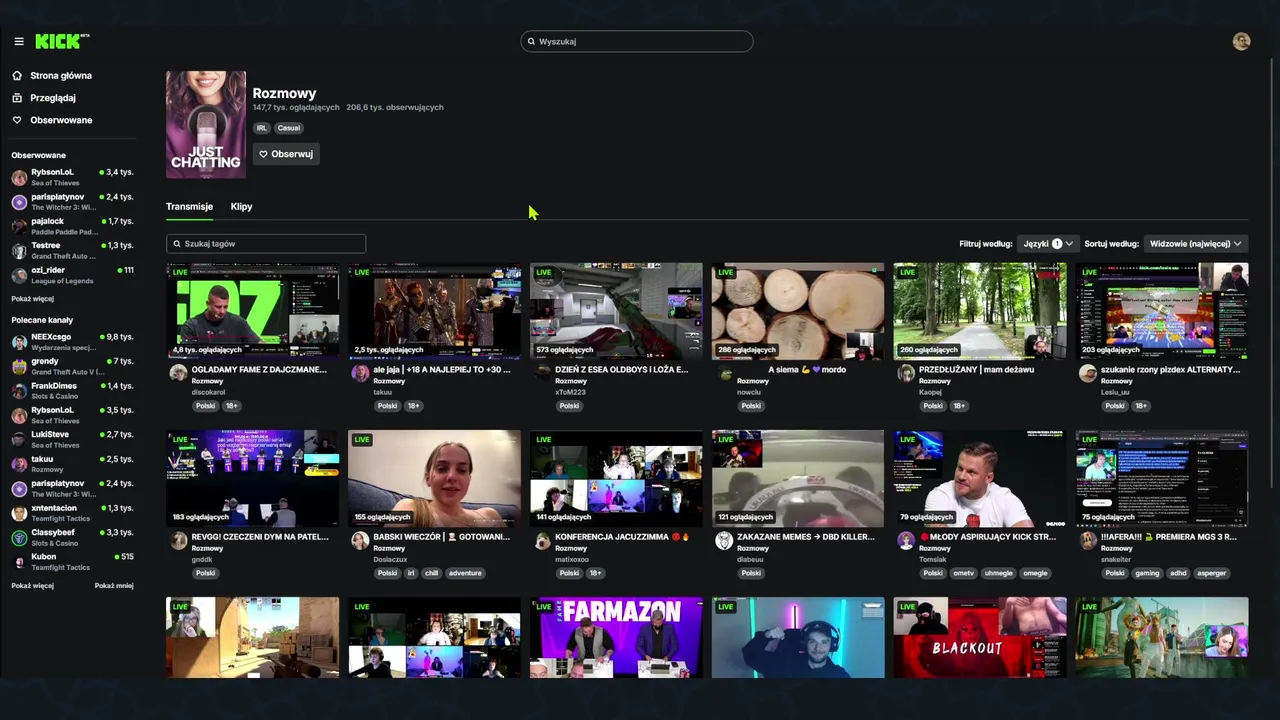Click the Strona główna home icon
Image resolution: width=1280 pixels, height=720 pixels.
click(18, 75)
